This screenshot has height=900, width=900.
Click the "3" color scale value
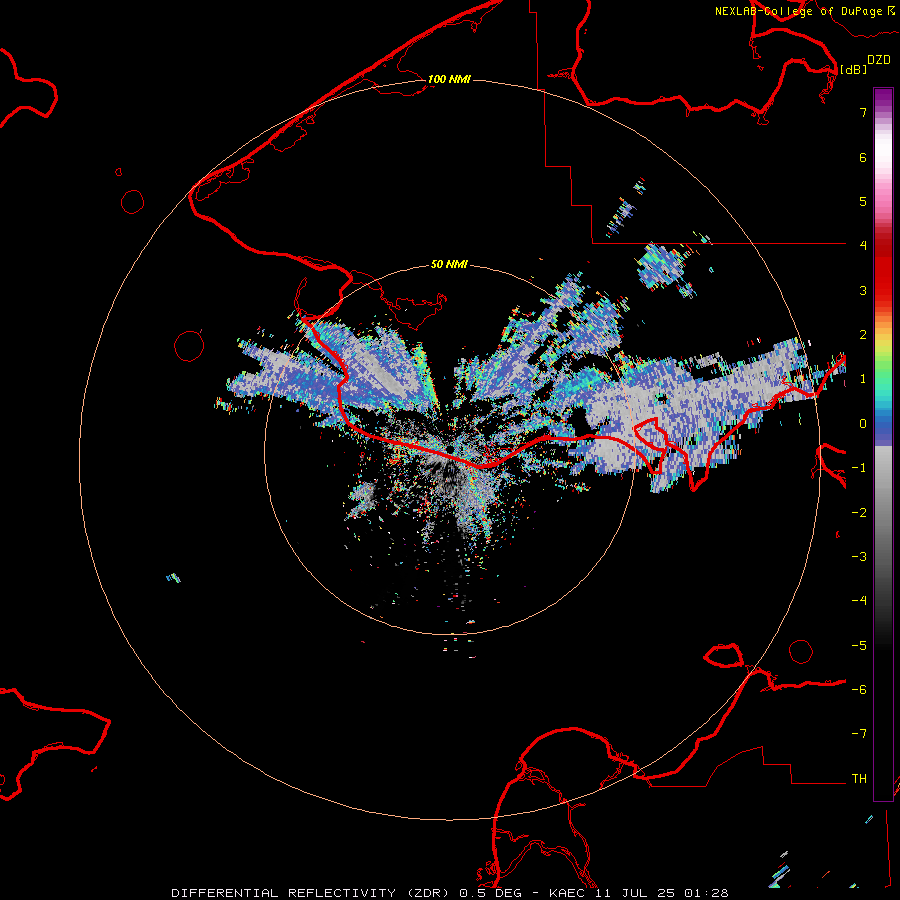863,290
